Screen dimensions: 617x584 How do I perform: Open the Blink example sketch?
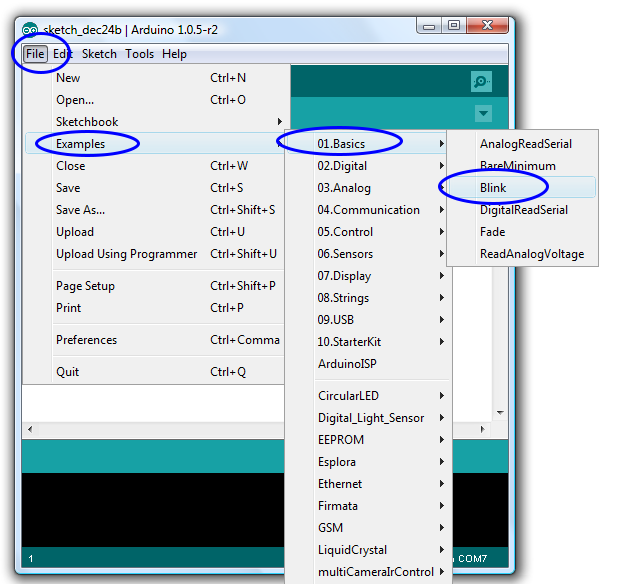point(523,188)
